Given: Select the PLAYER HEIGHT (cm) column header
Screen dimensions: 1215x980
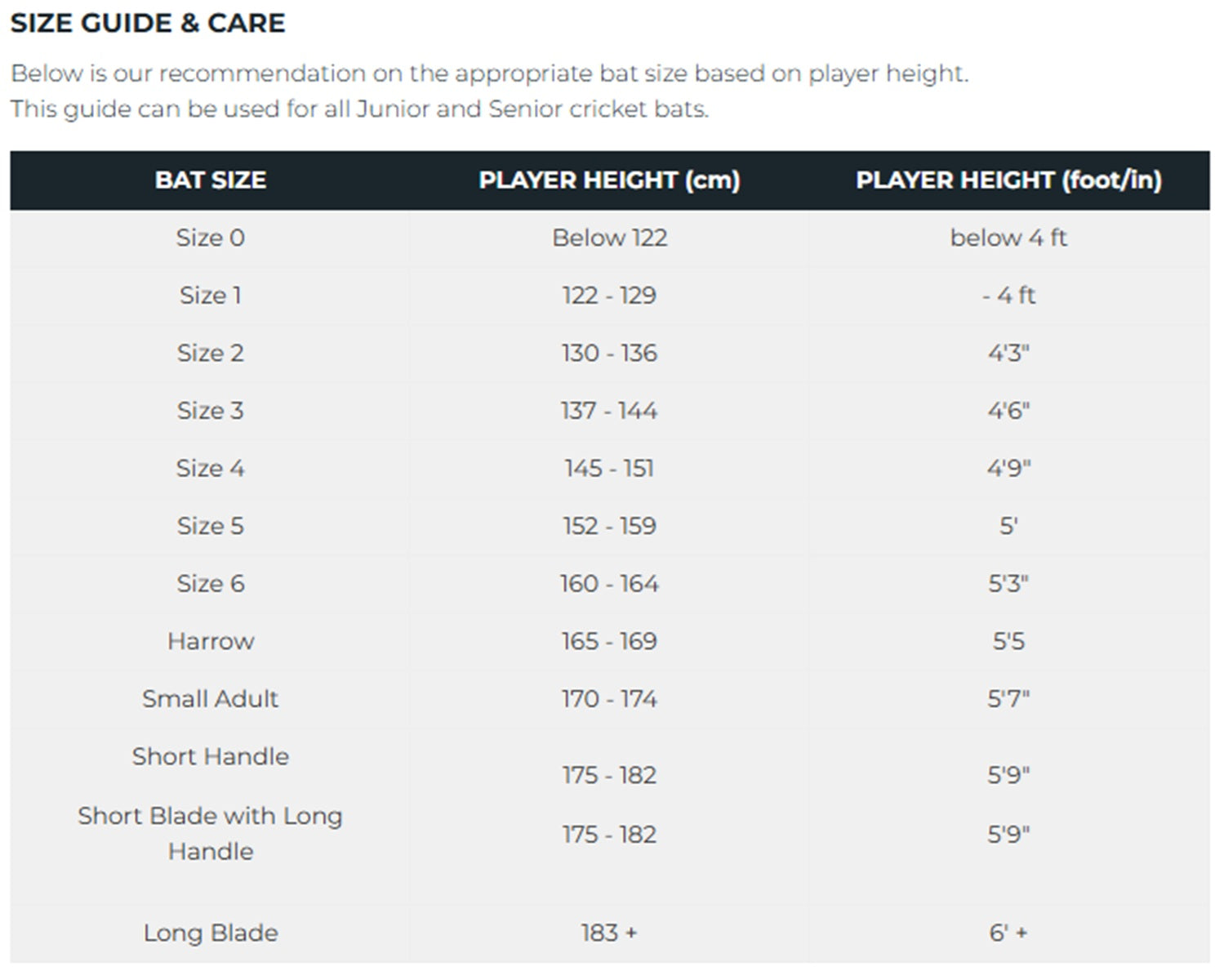Looking at the screenshot, I should [609, 180].
